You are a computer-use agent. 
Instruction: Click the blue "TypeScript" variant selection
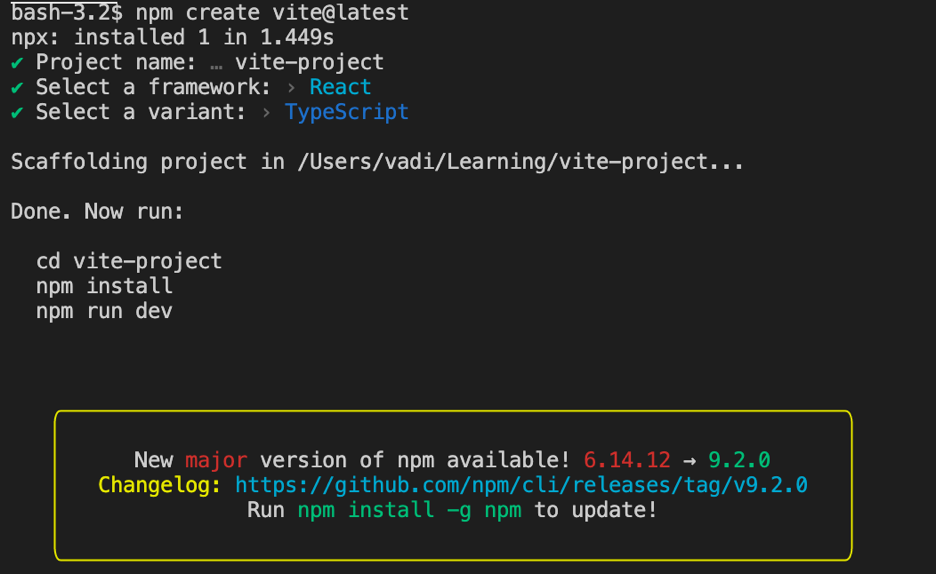347,112
